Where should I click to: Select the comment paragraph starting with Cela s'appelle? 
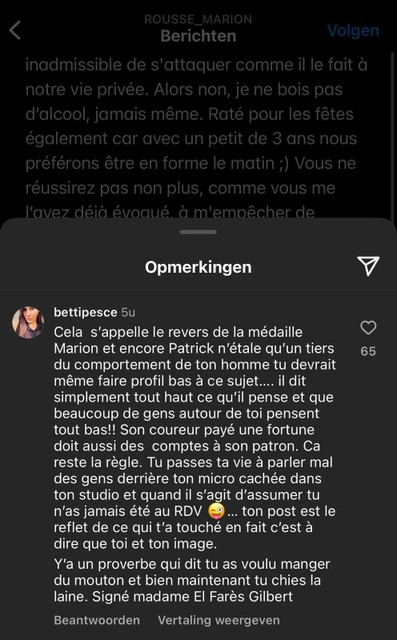click(195, 438)
